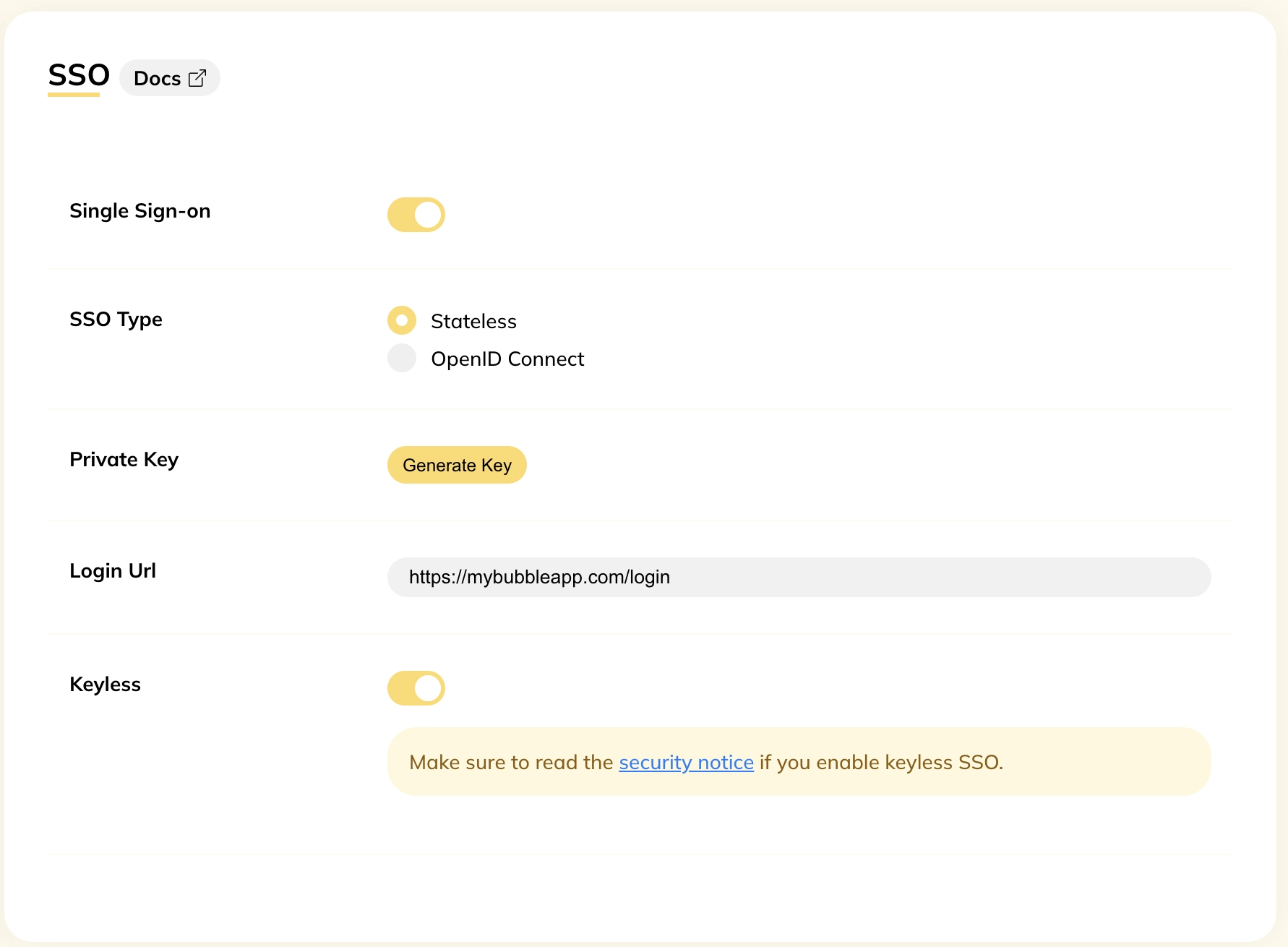The width and height of the screenshot is (1288, 947).
Task: Click the Single Sign-on label text
Action: [140, 211]
